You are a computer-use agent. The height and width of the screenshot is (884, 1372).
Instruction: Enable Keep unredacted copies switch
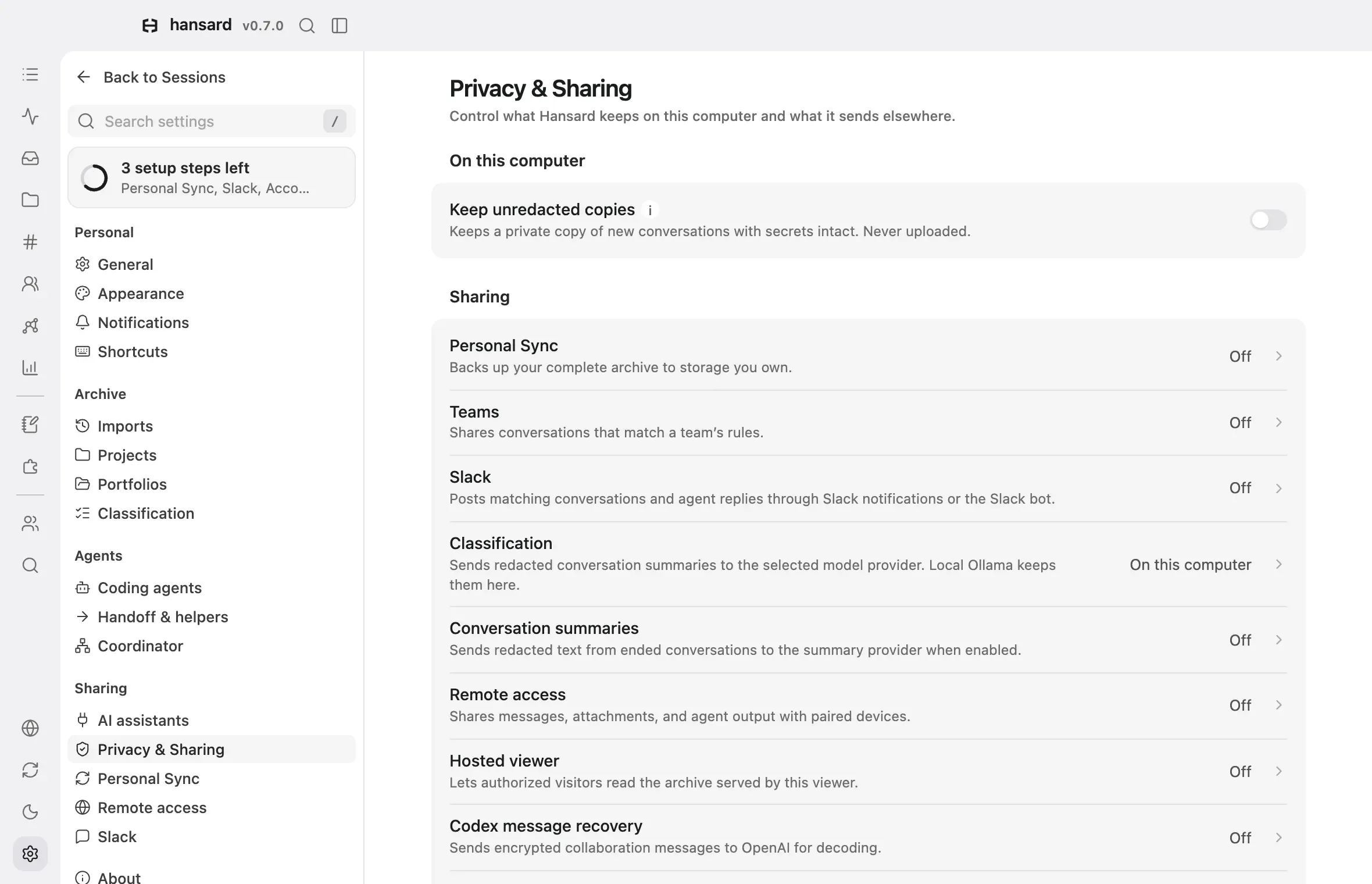pos(1269,220)
